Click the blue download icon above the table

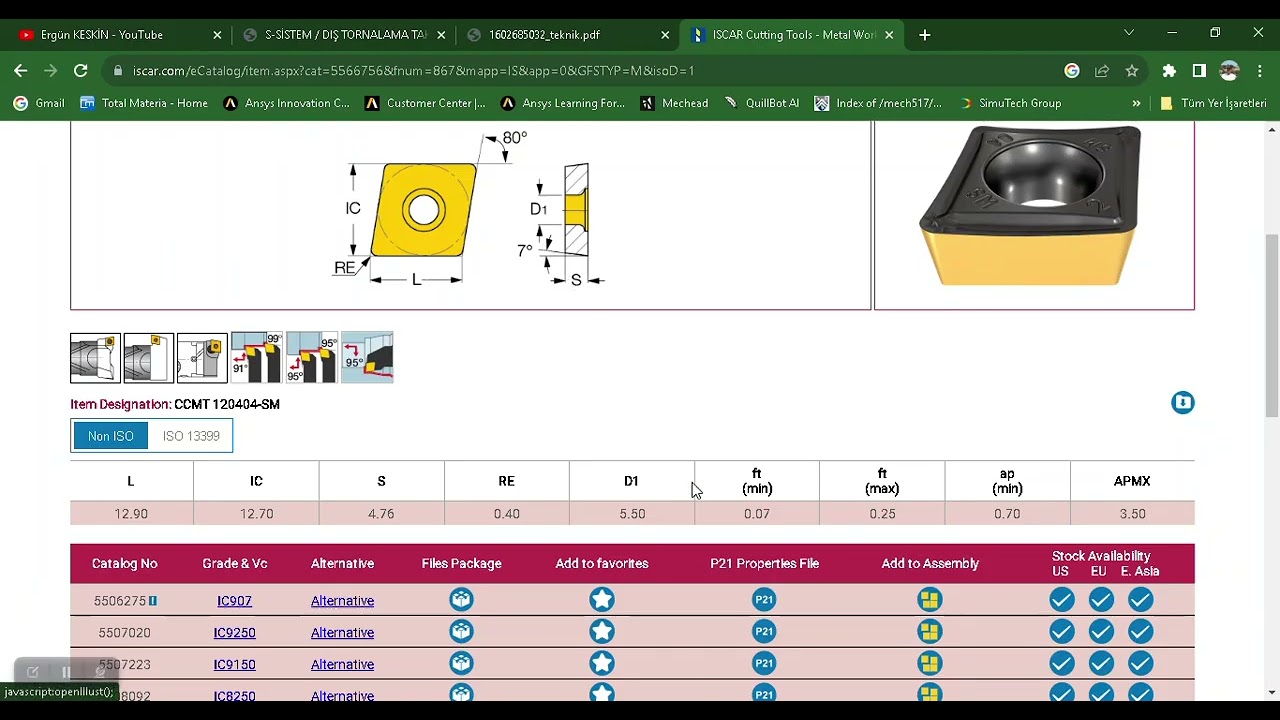1183,403
